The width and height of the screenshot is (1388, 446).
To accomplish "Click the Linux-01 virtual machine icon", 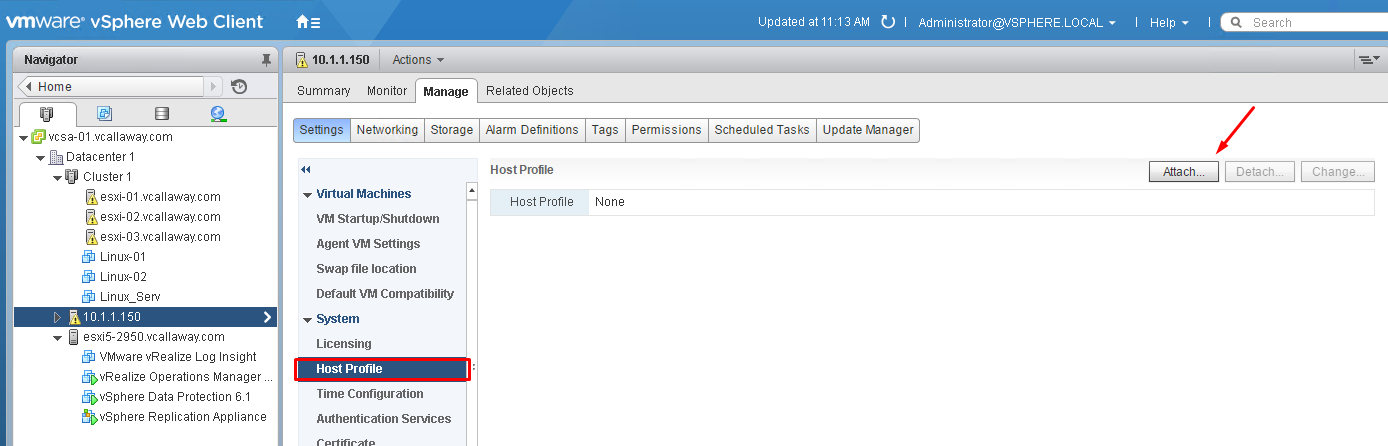I will (x=89, y=257).
